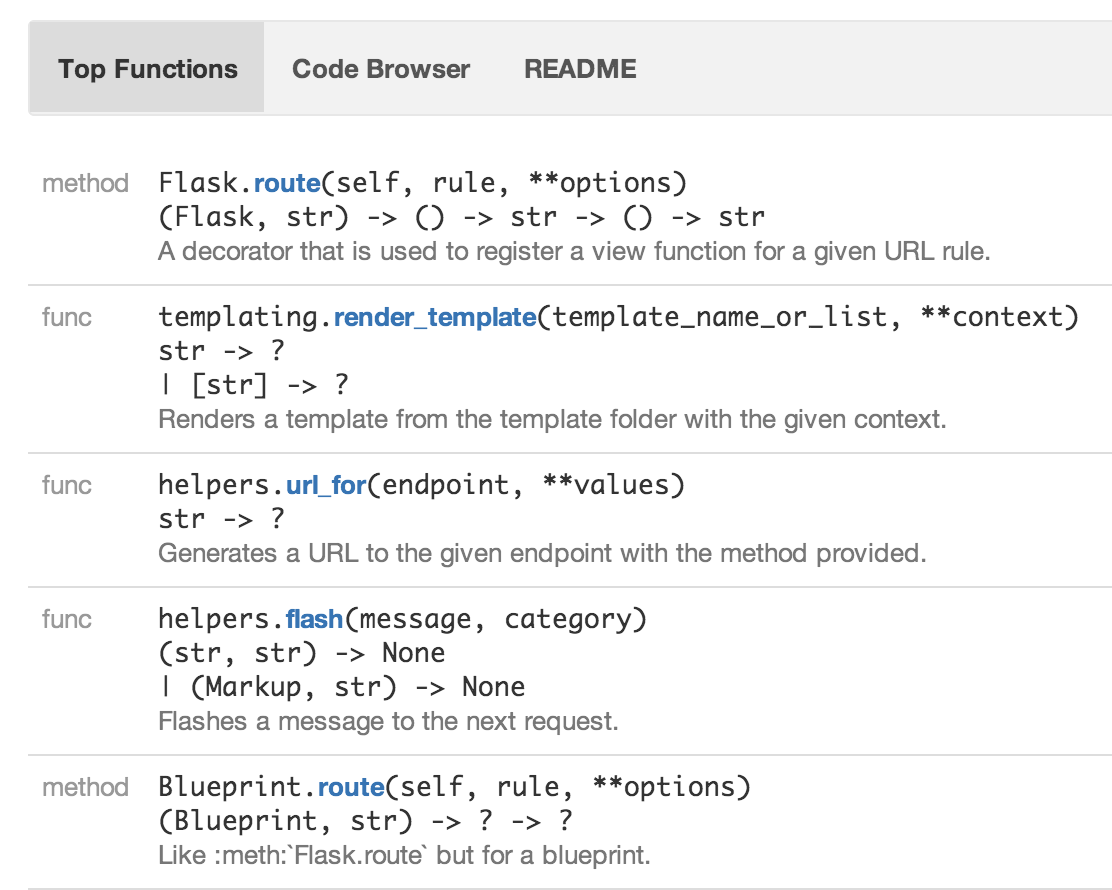The image size is (1112, 890).
Task: Click "(self, rule, **options)" after Blueprint.route
Action: coord(568,787)
